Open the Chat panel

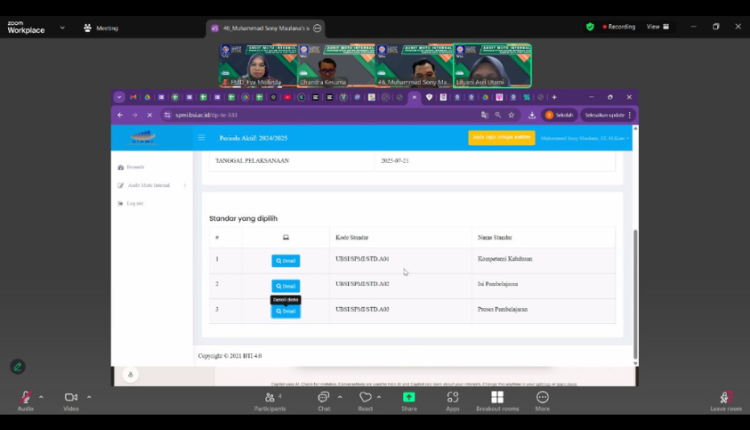point(324,401)
